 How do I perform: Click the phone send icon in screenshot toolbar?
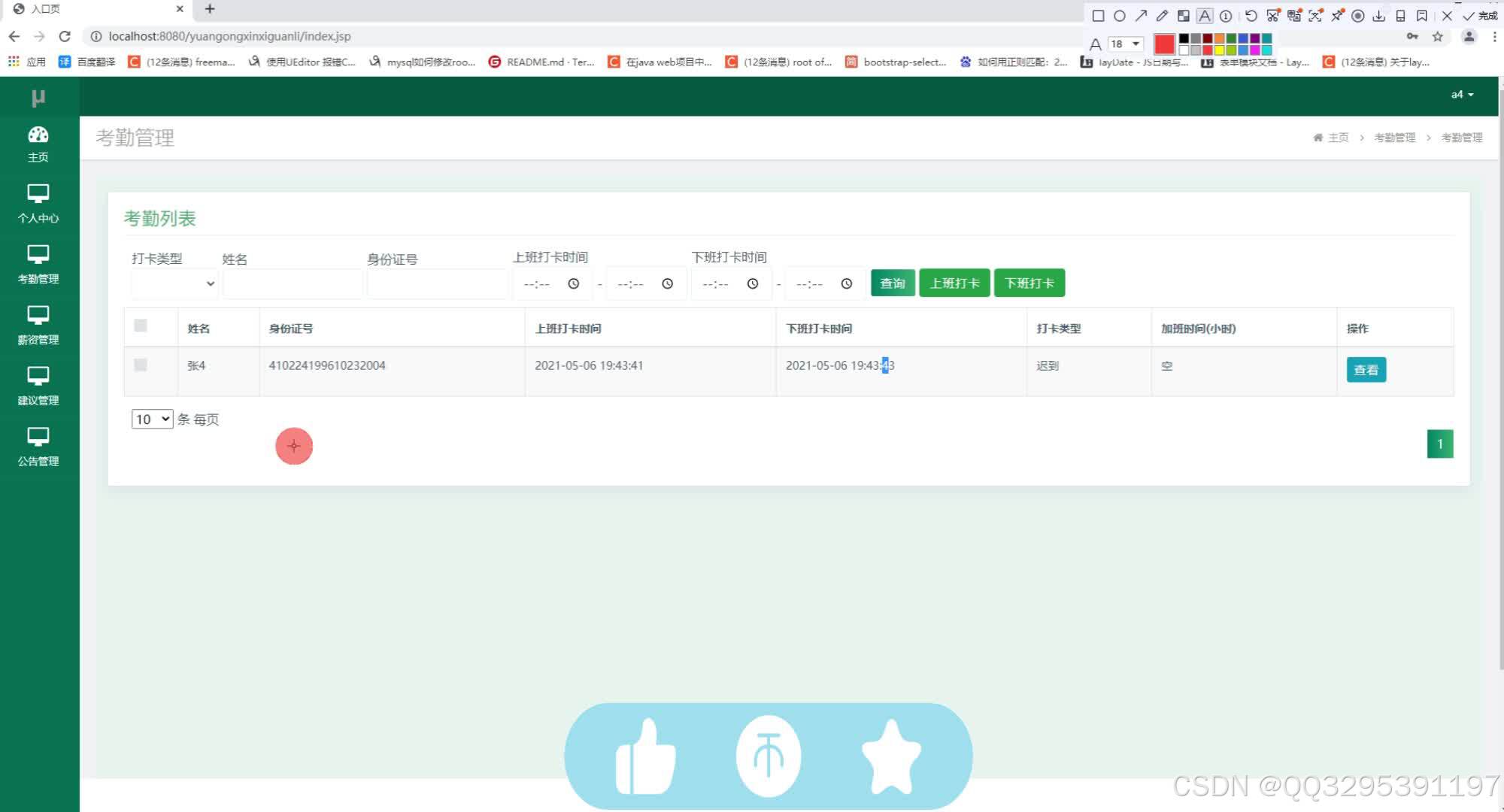point(1400,16)
